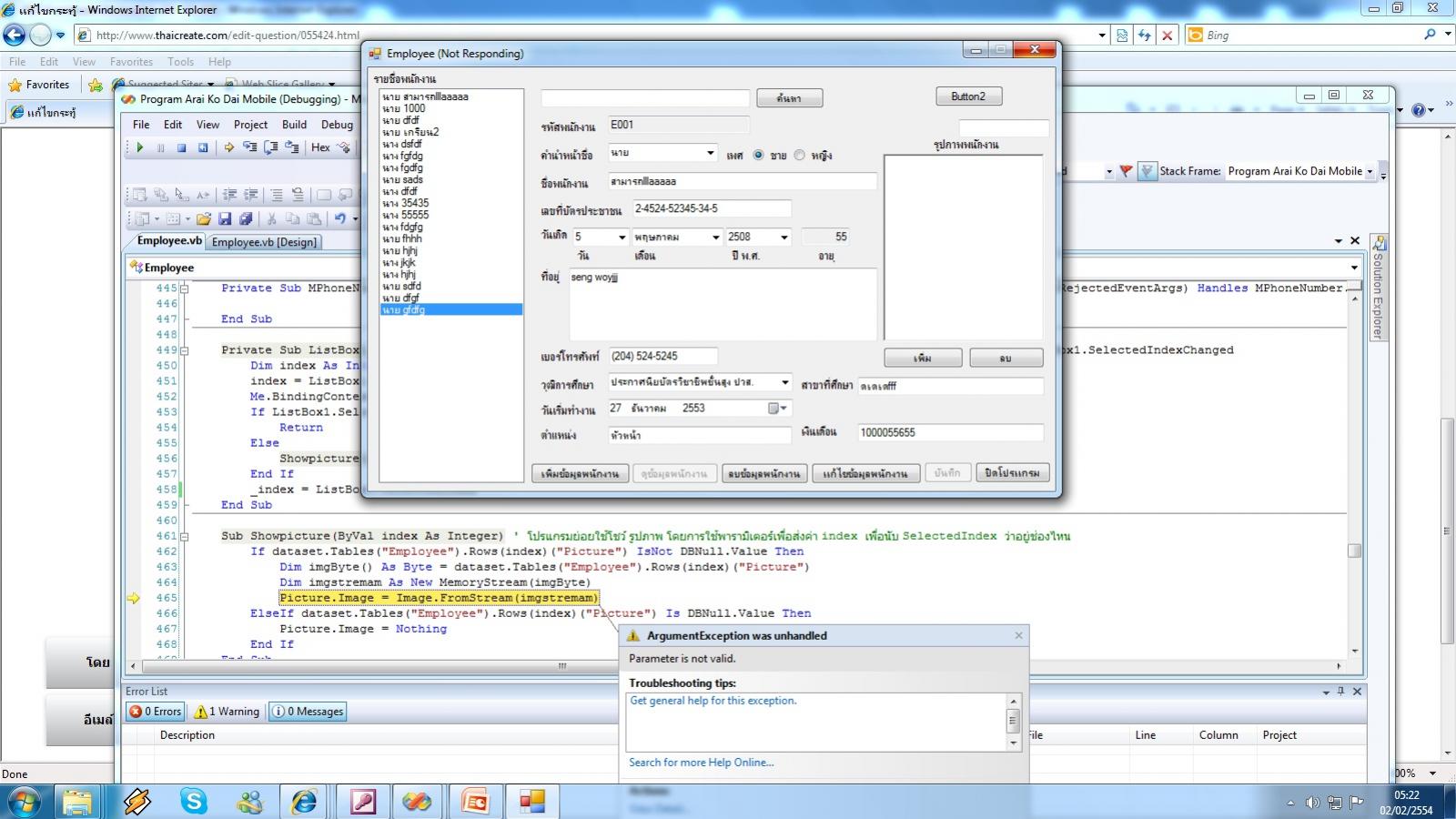Click the ปิดโปรแกรม button

[x=1013, y=473]
